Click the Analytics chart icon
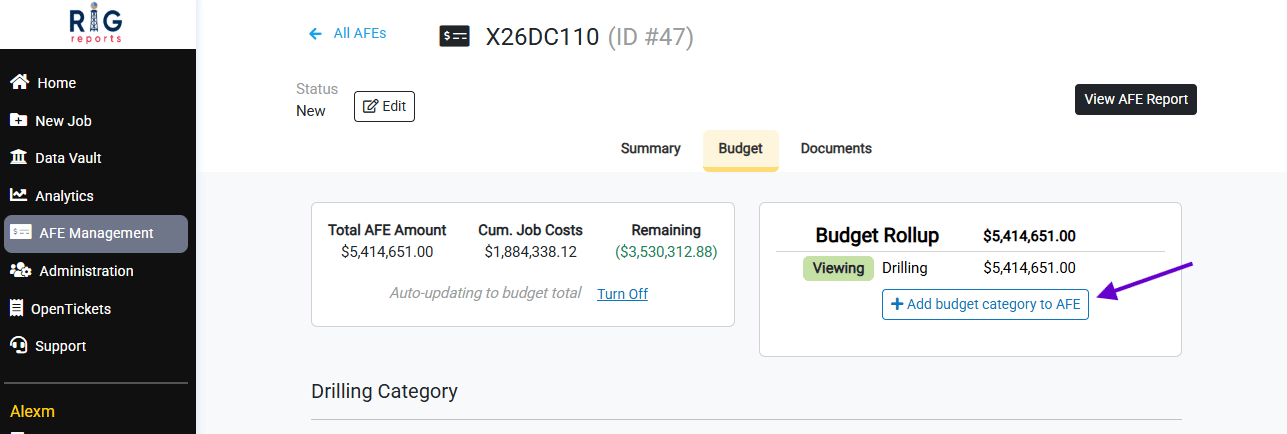Image resolution: width=1287 pixels, height=434 pixels. [x=18, y=195]
